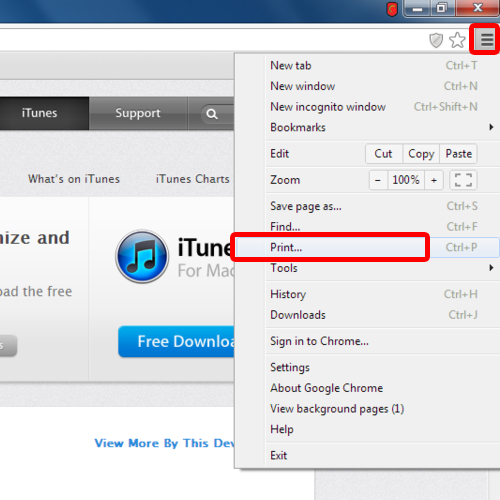Click the 100% zoom level value
The width and height of the screenshot is (500, 500).
[x=406, y=180]
